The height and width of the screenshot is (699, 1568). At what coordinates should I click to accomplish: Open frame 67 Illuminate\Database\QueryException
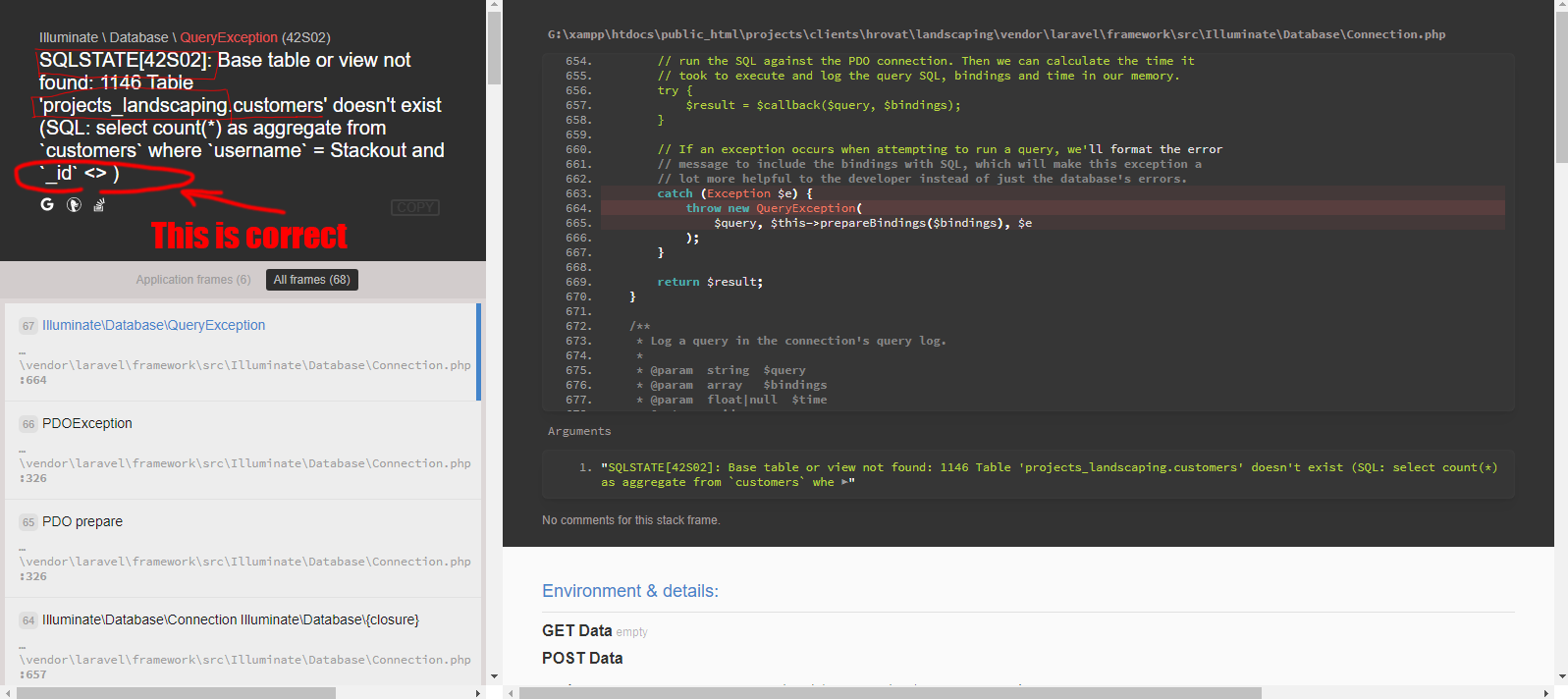[241, 352]
